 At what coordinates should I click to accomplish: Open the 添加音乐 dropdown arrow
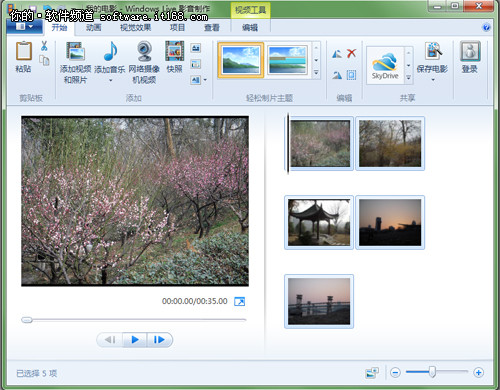[111, 80]
